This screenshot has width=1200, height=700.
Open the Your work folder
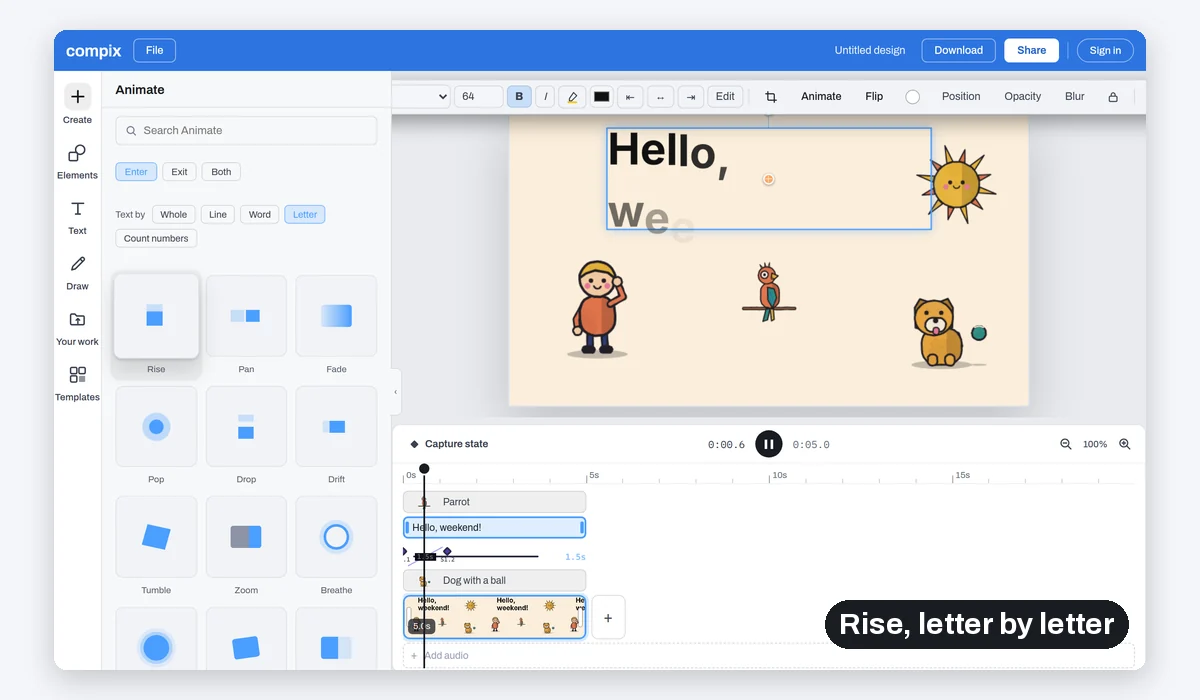click(77, 327)
